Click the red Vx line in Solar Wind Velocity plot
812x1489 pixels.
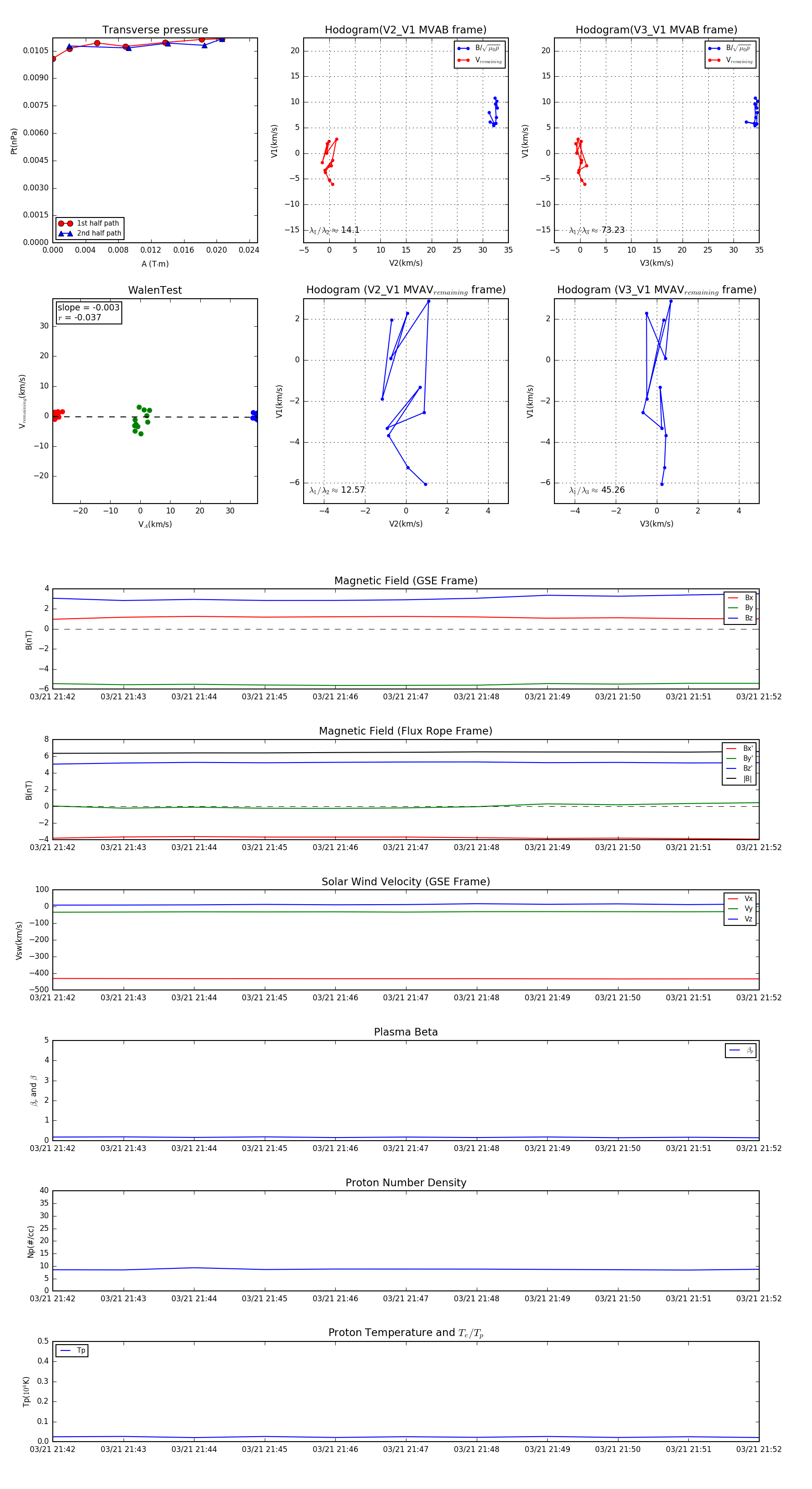(406, 979)
